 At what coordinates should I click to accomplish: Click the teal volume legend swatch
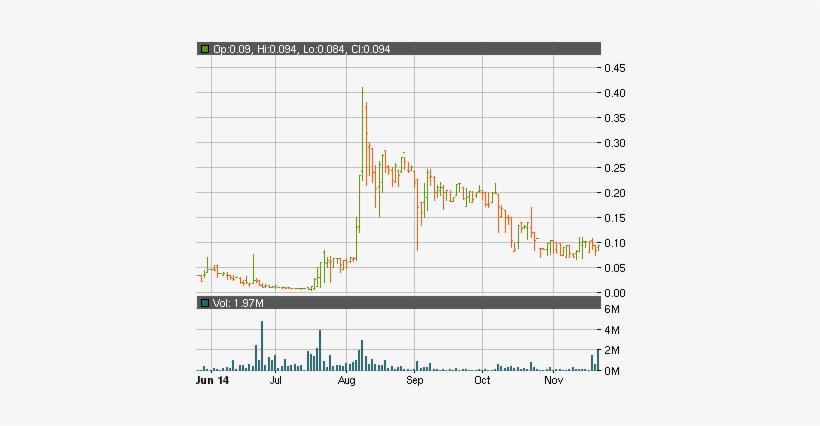(x=205, y=303)
